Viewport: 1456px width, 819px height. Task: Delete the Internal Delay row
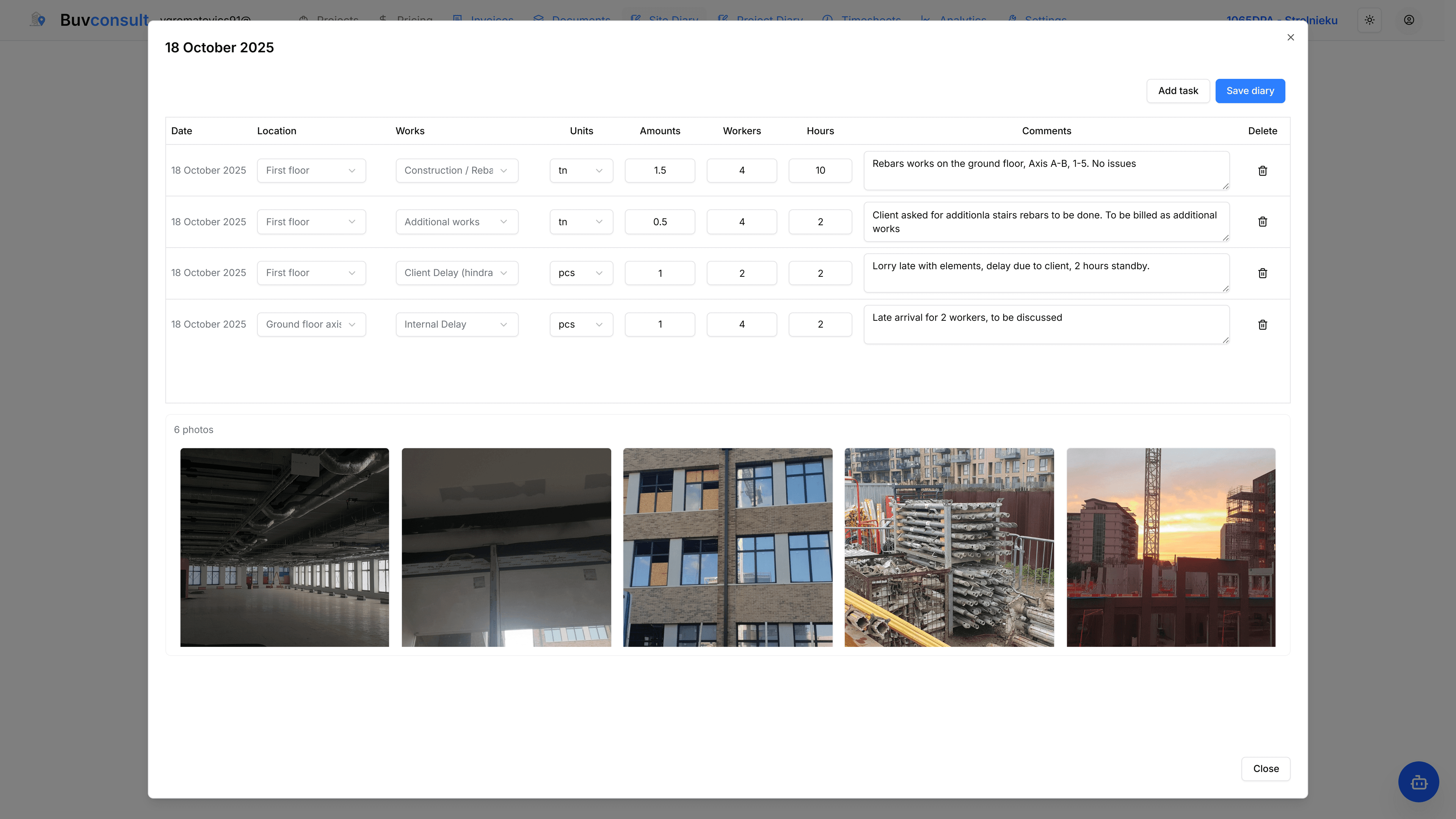coord(1263,325)
